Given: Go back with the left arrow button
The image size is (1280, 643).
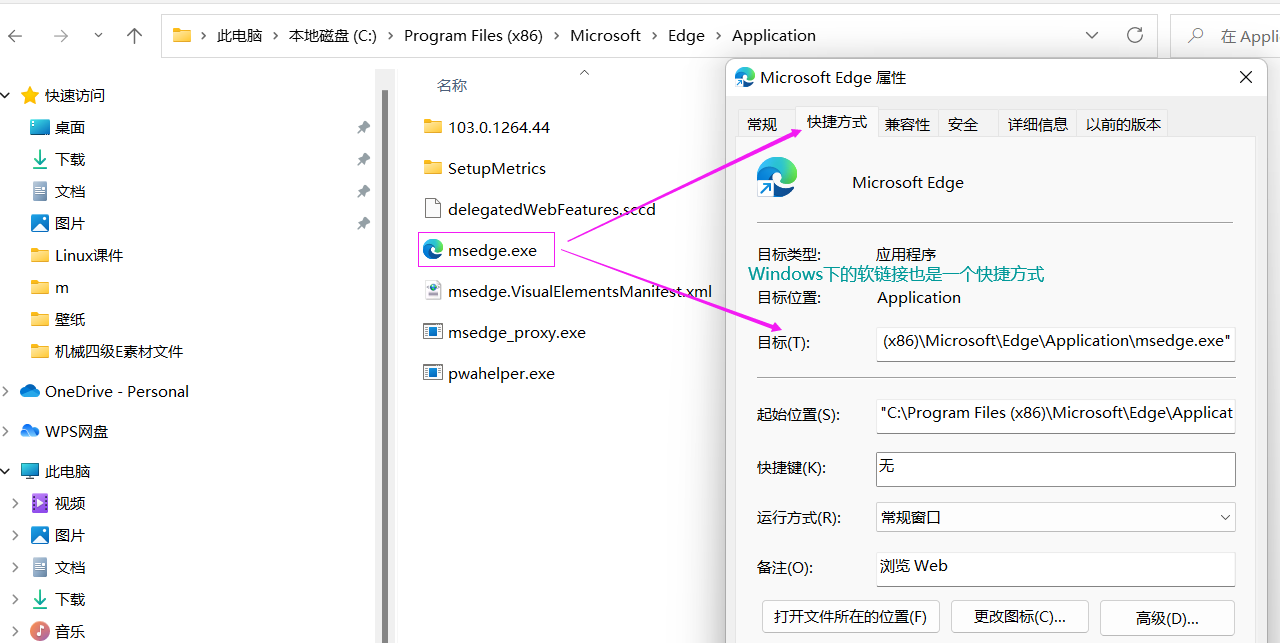Looking at the screenshot, I should point(15,36).
